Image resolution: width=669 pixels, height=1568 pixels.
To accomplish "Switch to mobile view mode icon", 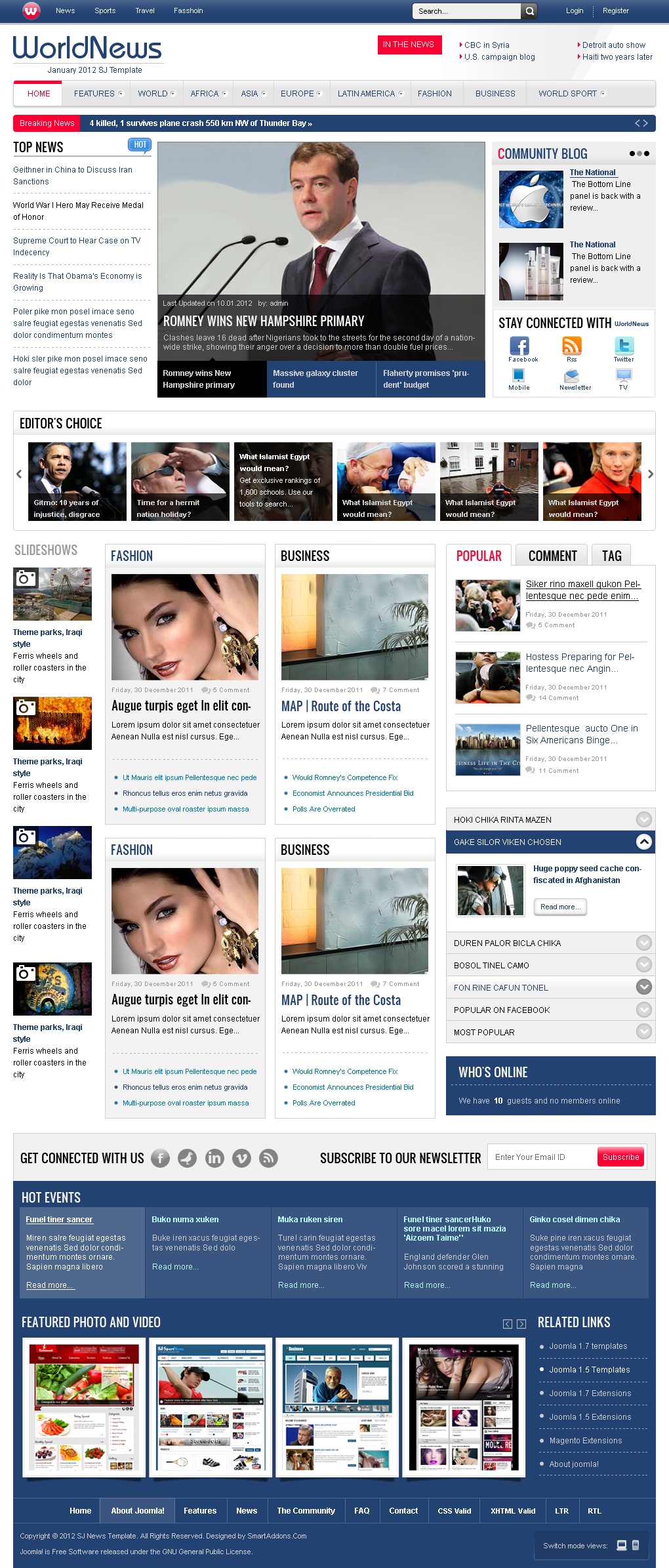I will tap(636, 1545).
